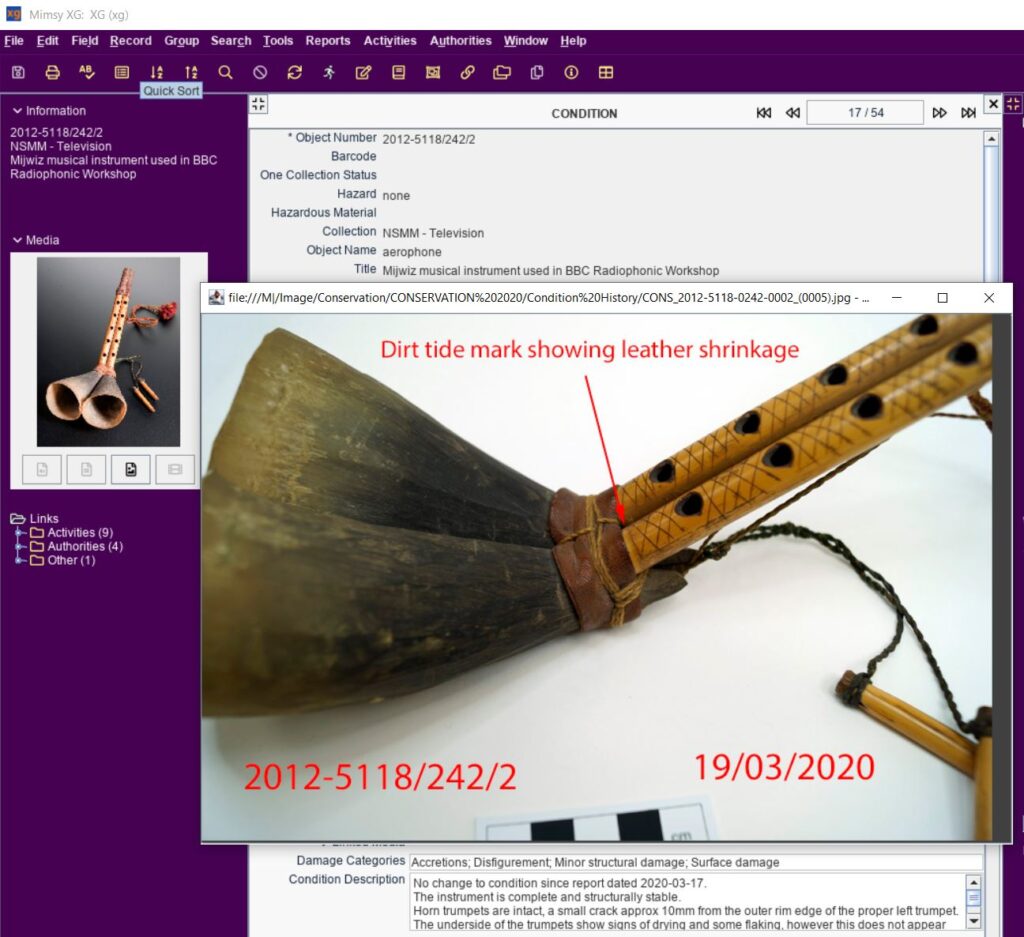Image resolution: width=1024 pixels, height=937 pixels.
Task: Click the fourth media film button under thumbnail
Action: point(175,469)
